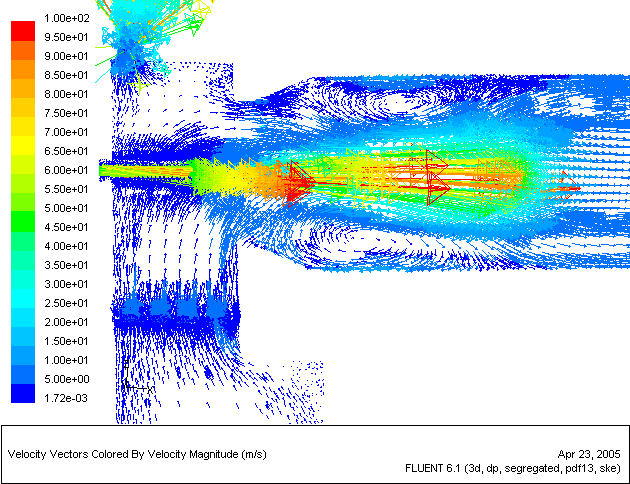Click the 5.50e+01 legend label
630x484 pixels.
[66, 190]
